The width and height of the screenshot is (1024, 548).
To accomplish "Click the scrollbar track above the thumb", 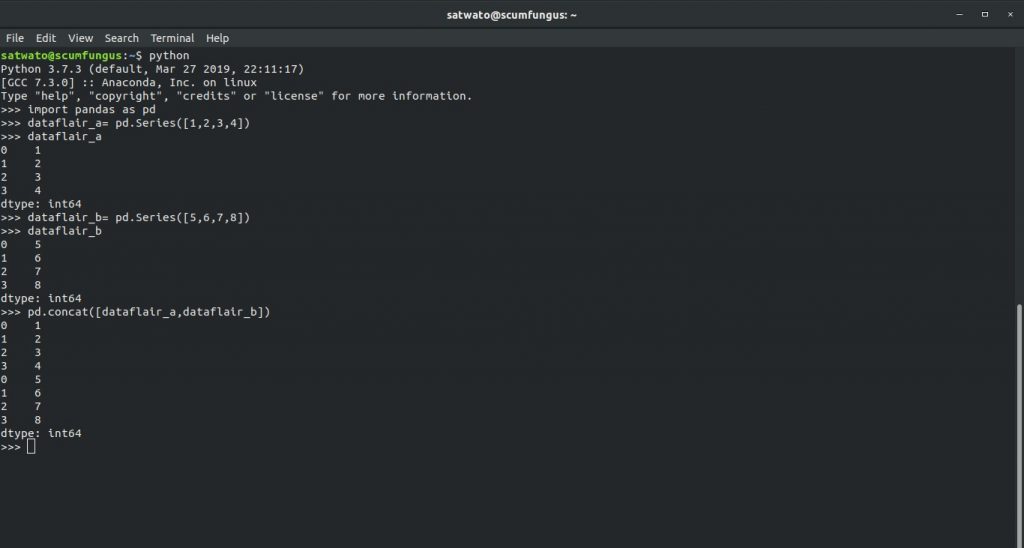I will coord(1019,175).
